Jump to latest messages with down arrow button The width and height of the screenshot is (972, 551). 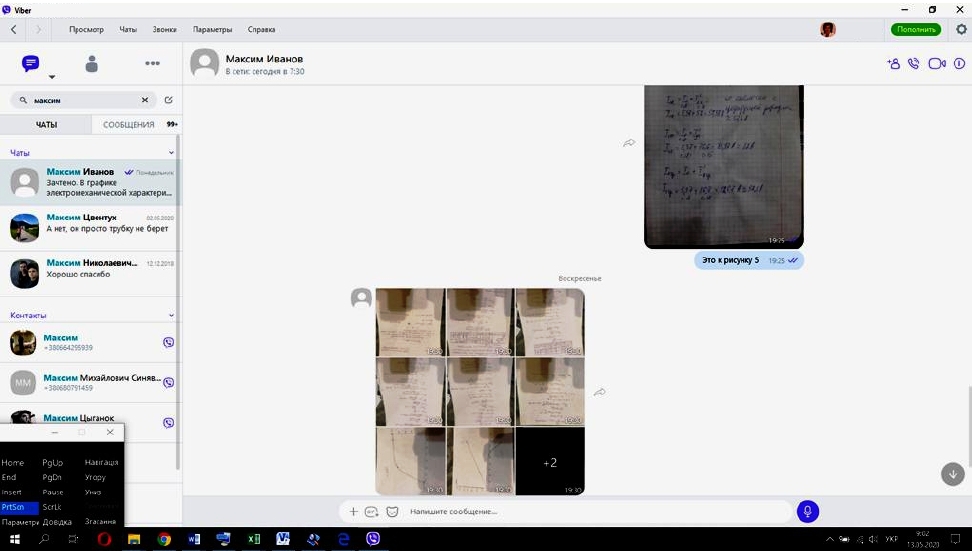[x=952, y=473]
